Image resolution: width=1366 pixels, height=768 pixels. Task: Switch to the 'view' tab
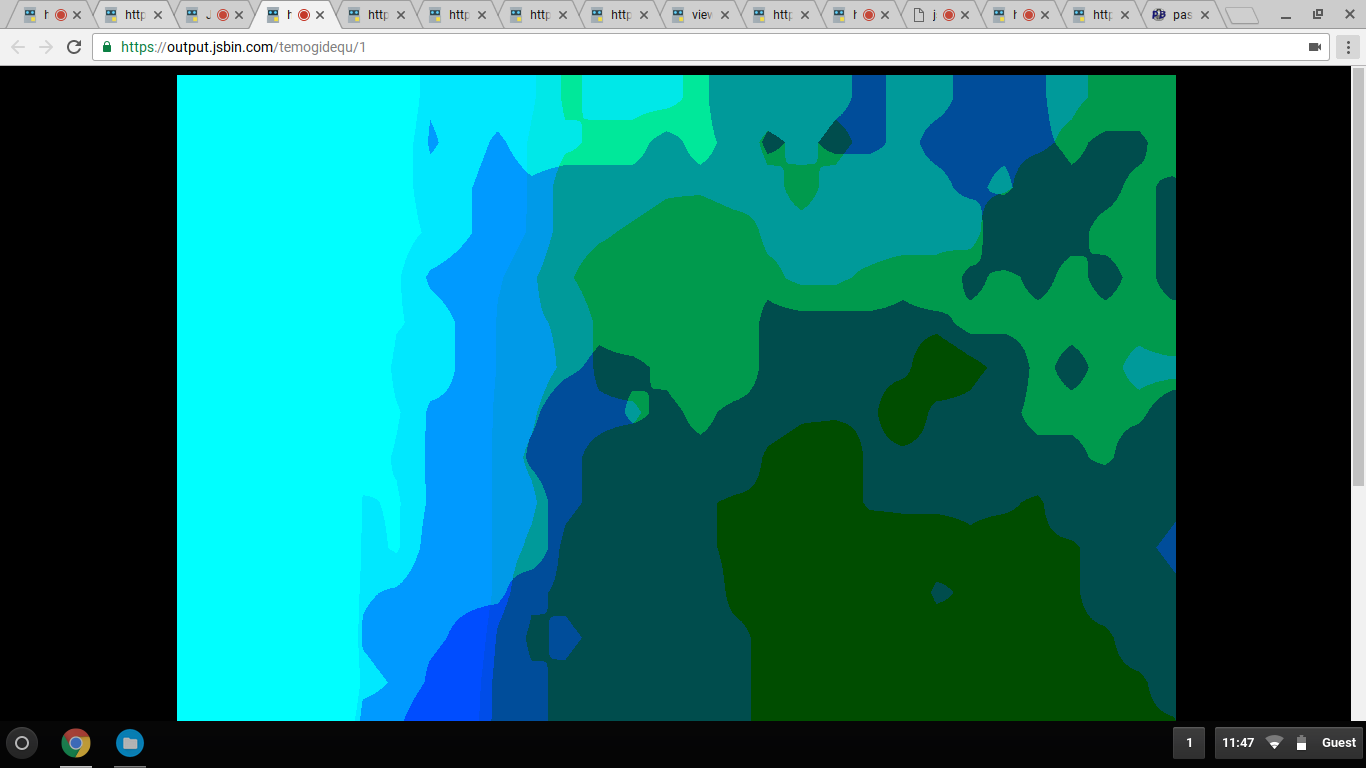(702, 15)
